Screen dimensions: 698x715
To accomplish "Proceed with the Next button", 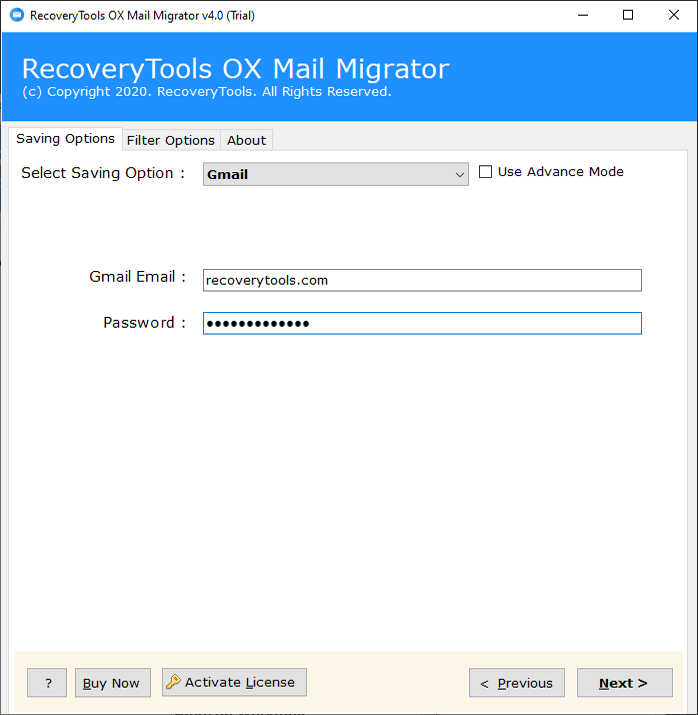I will (x=625, y=683).
